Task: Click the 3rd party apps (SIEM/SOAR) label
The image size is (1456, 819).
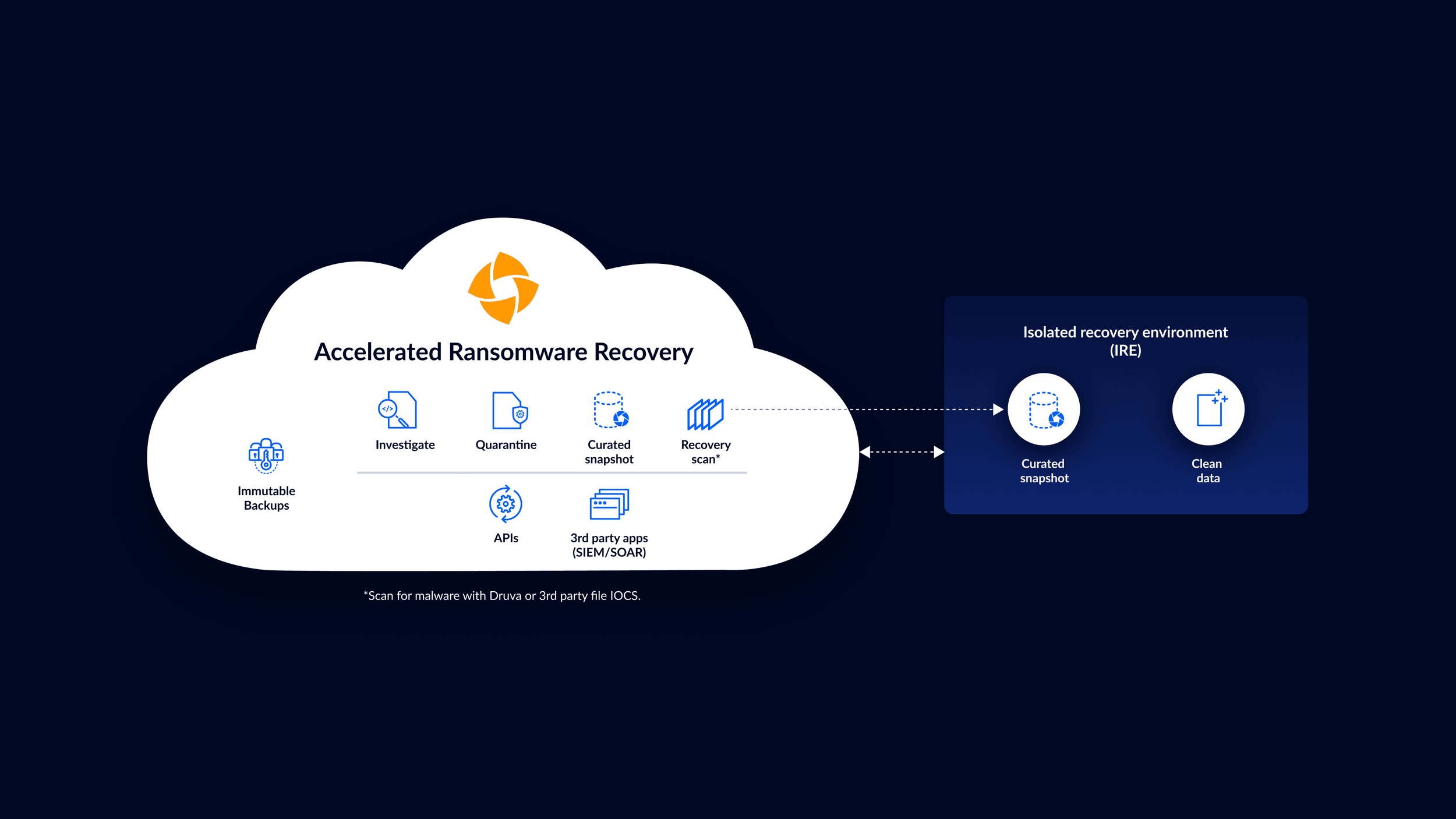Action: tap(609, 545)
